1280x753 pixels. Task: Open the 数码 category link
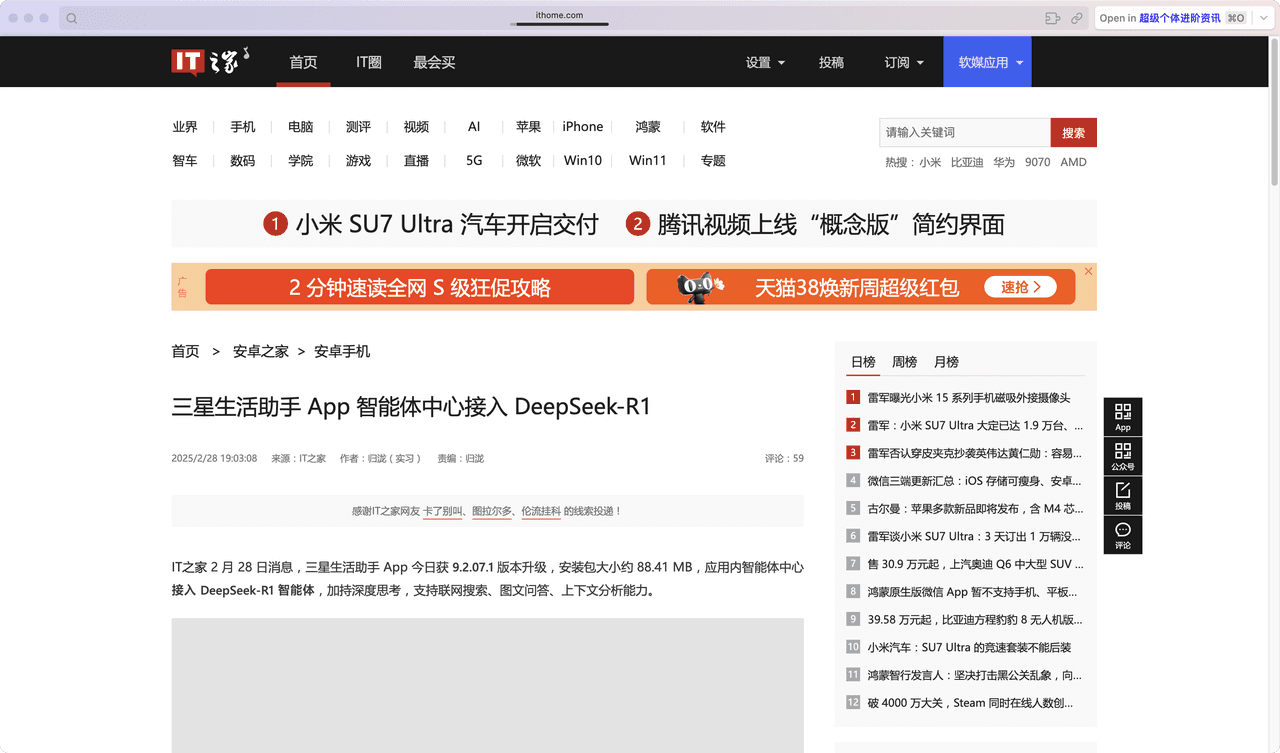click(x=243, y=160)
